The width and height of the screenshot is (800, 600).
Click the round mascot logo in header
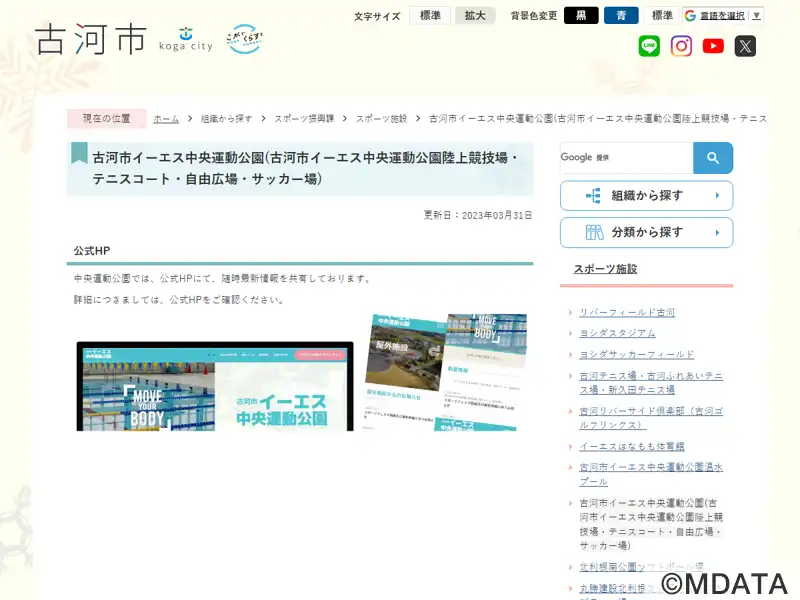pyautogui.click(x=244, y=40)
